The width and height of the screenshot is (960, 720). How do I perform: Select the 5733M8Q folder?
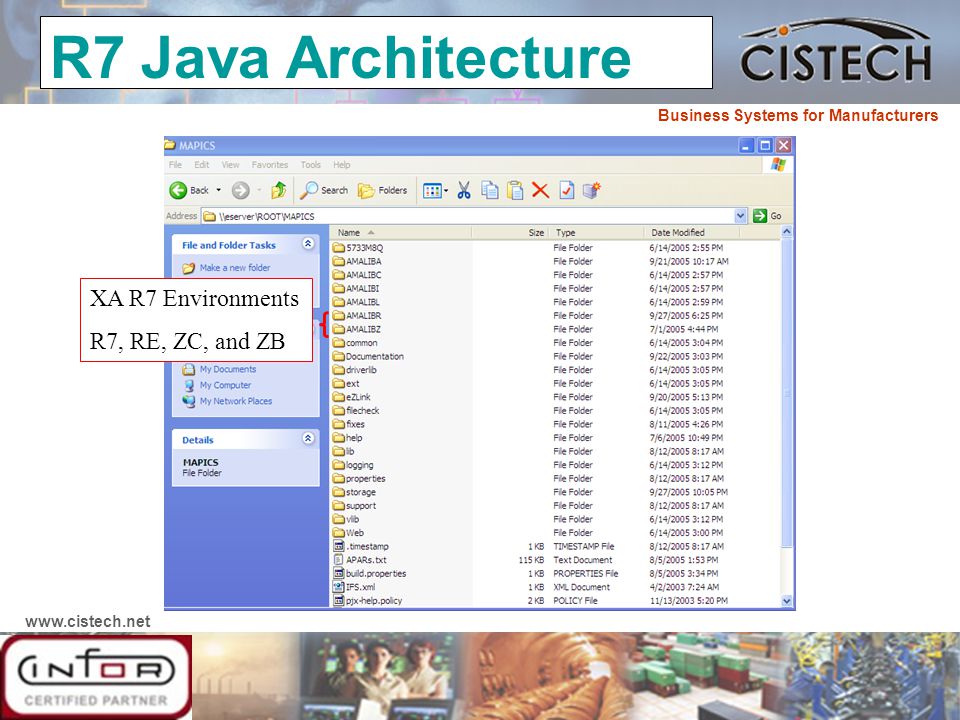pyautogui.click(x=358, y=248)
